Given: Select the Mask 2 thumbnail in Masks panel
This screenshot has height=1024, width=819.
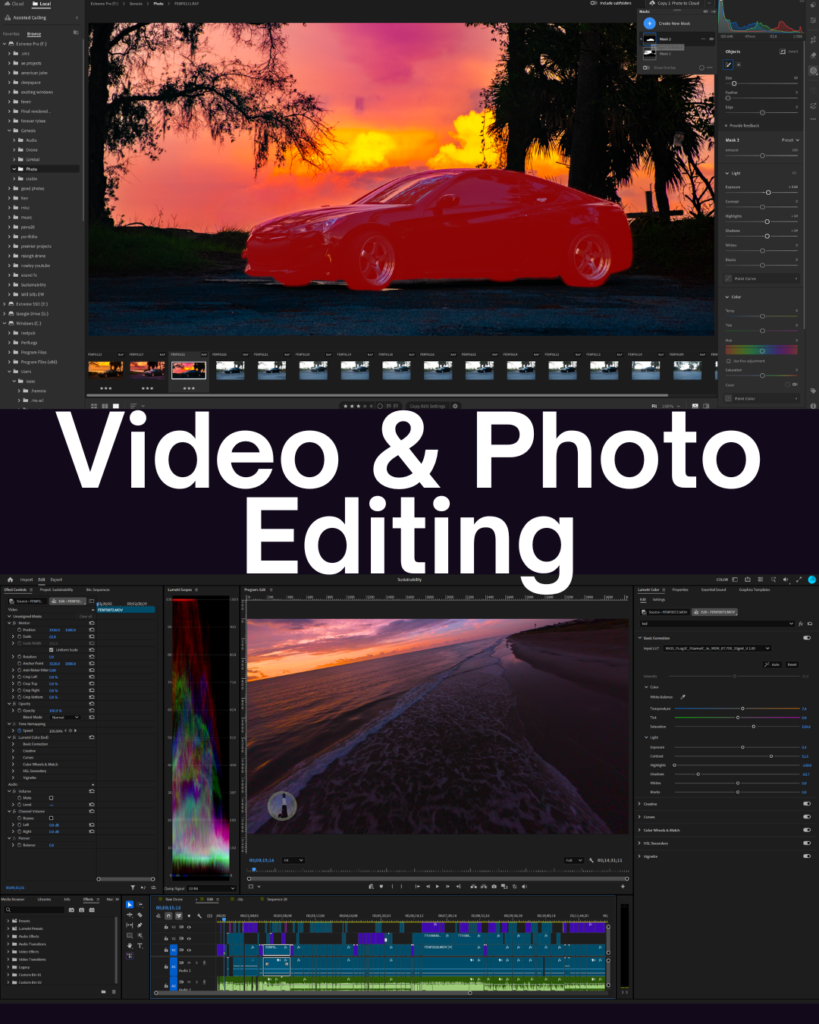Looking at the screenshot, I should pos(649,39).
